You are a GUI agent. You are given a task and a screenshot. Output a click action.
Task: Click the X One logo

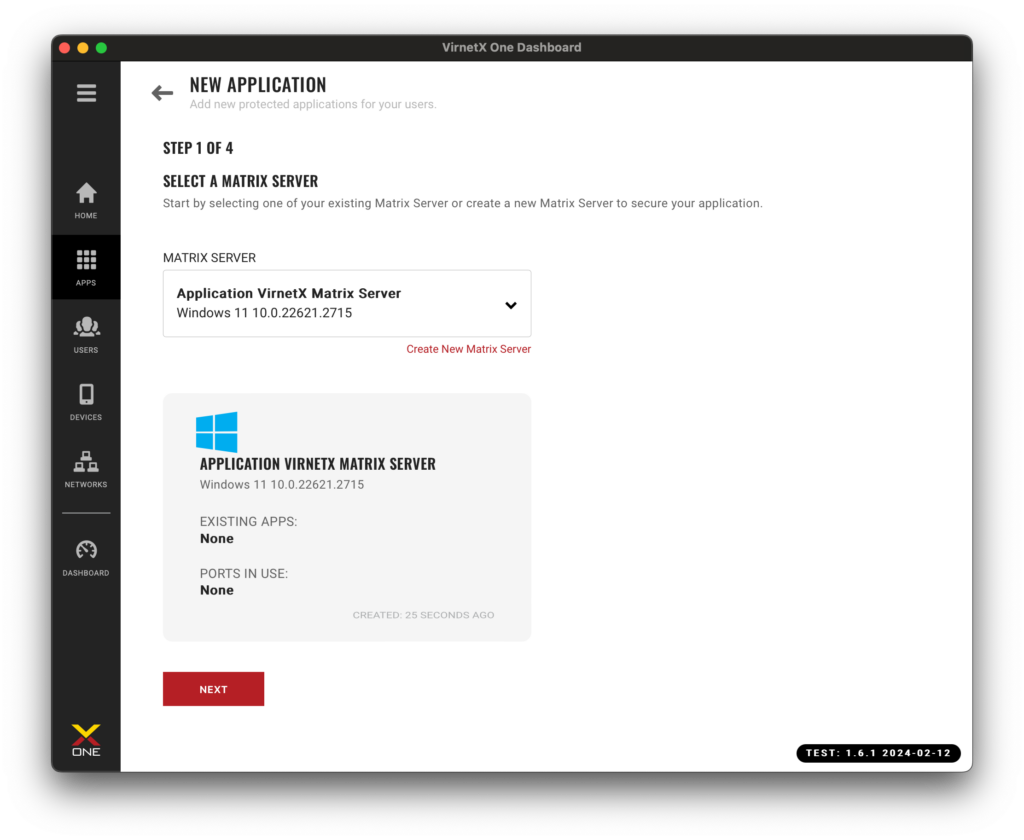pyautogui.click(x=86, y=740)
